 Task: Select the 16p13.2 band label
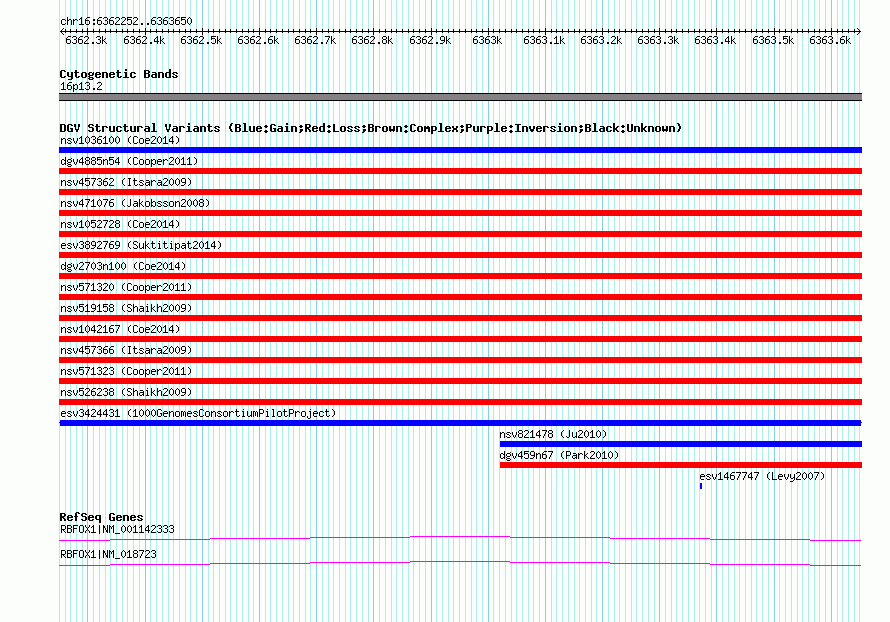point(81,86)
